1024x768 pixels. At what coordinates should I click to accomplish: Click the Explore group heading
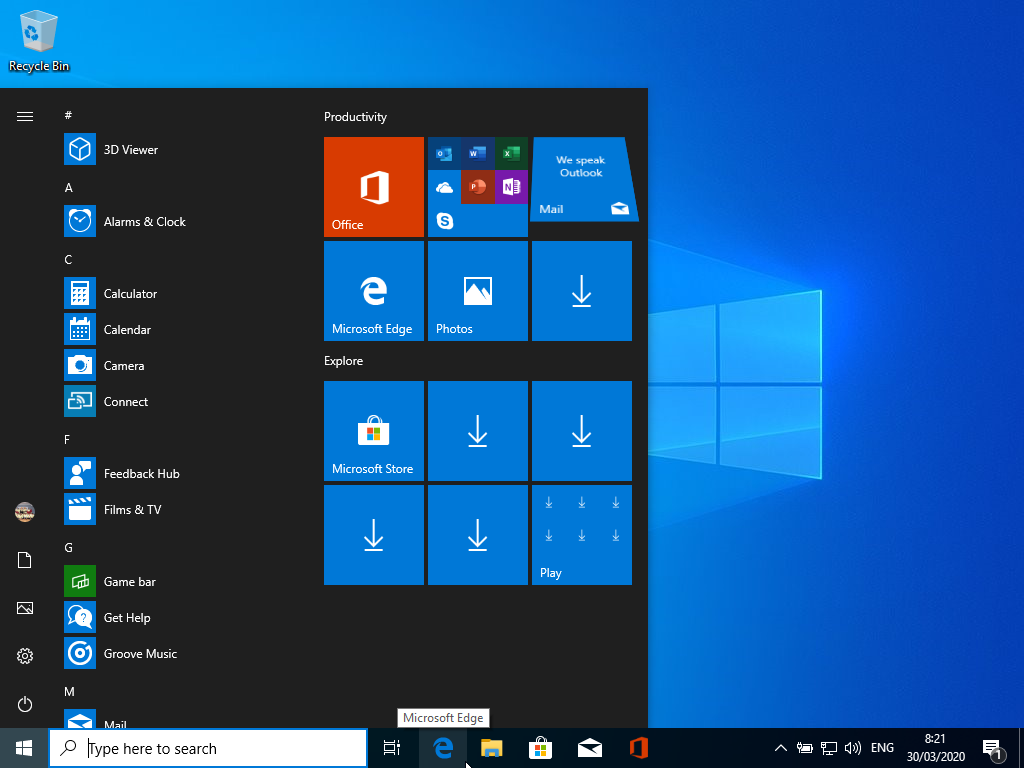344,361
